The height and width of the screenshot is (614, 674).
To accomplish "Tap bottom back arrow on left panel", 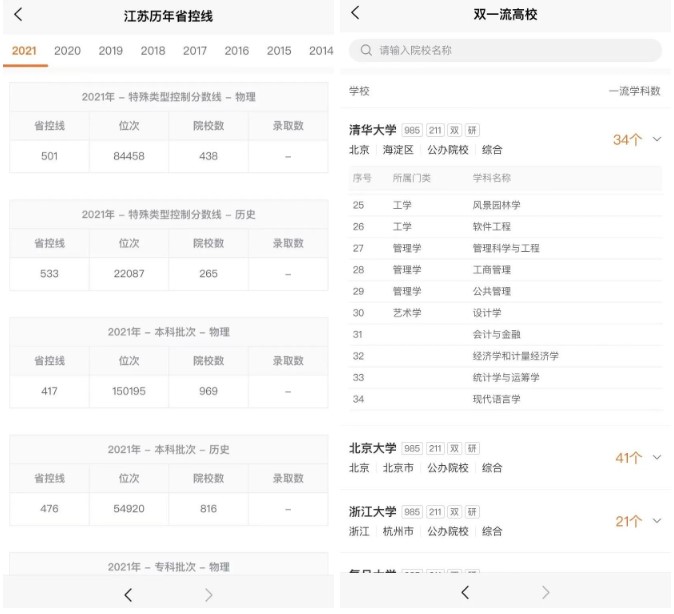I will (128, 595).
